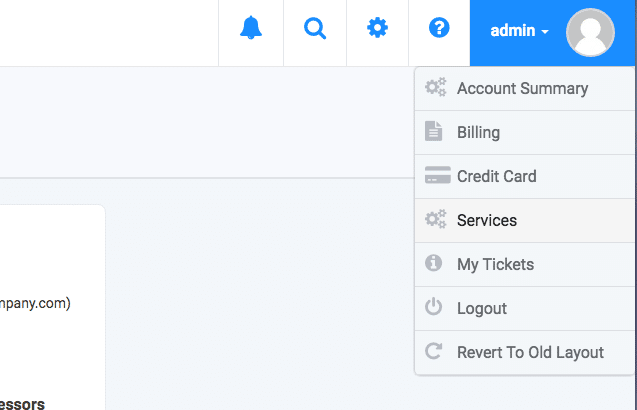637x410 pixels.
Task: Open My Tickets from the user menu
Action: click(x=495, y=264)
